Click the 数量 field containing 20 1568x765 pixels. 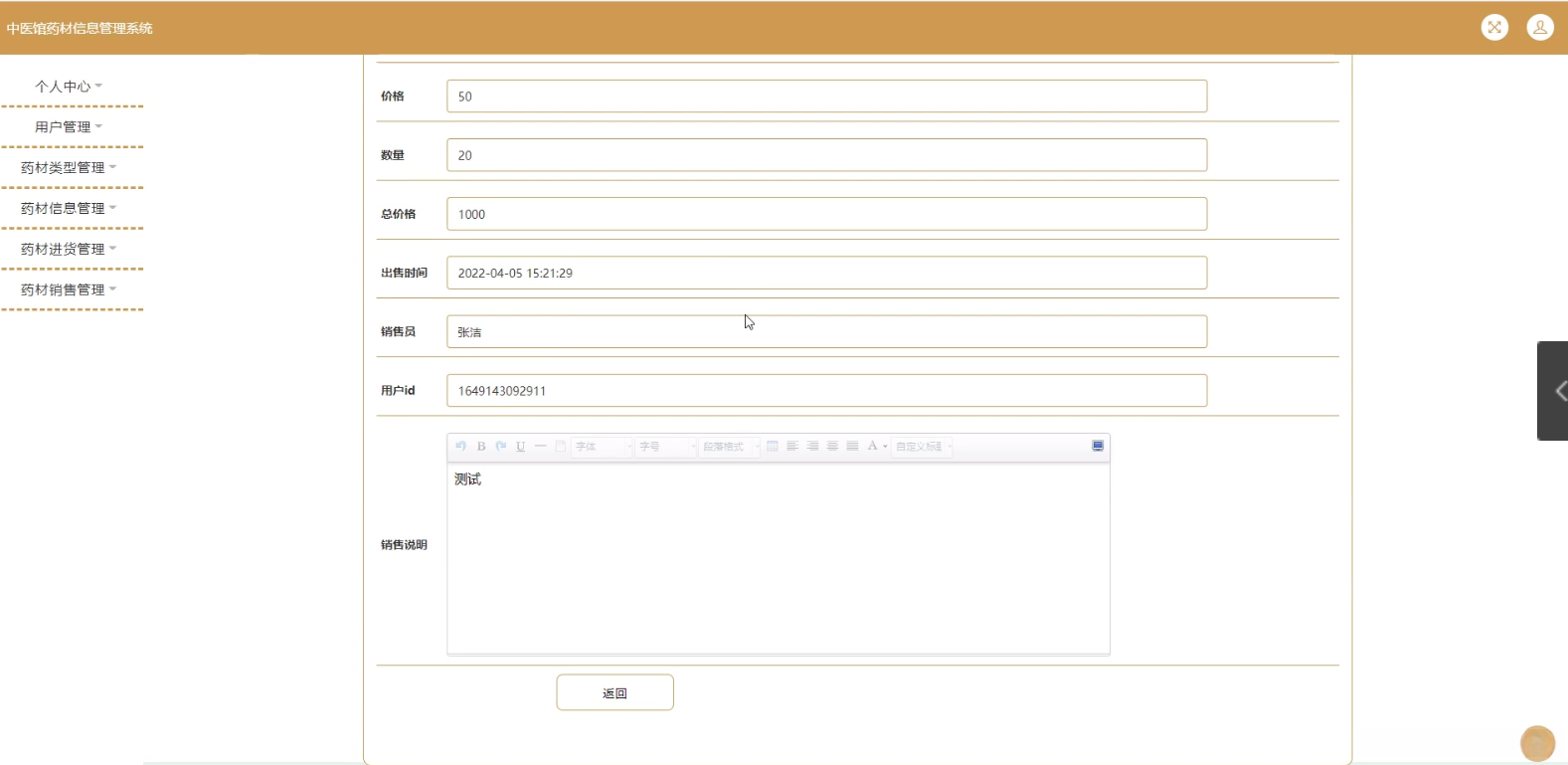[x=827, y=155]
